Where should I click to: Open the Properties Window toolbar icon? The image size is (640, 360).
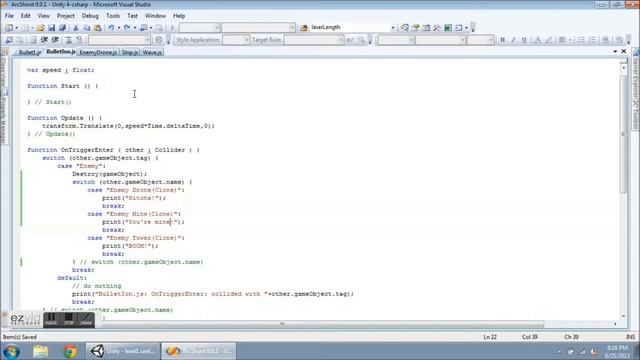416,28
